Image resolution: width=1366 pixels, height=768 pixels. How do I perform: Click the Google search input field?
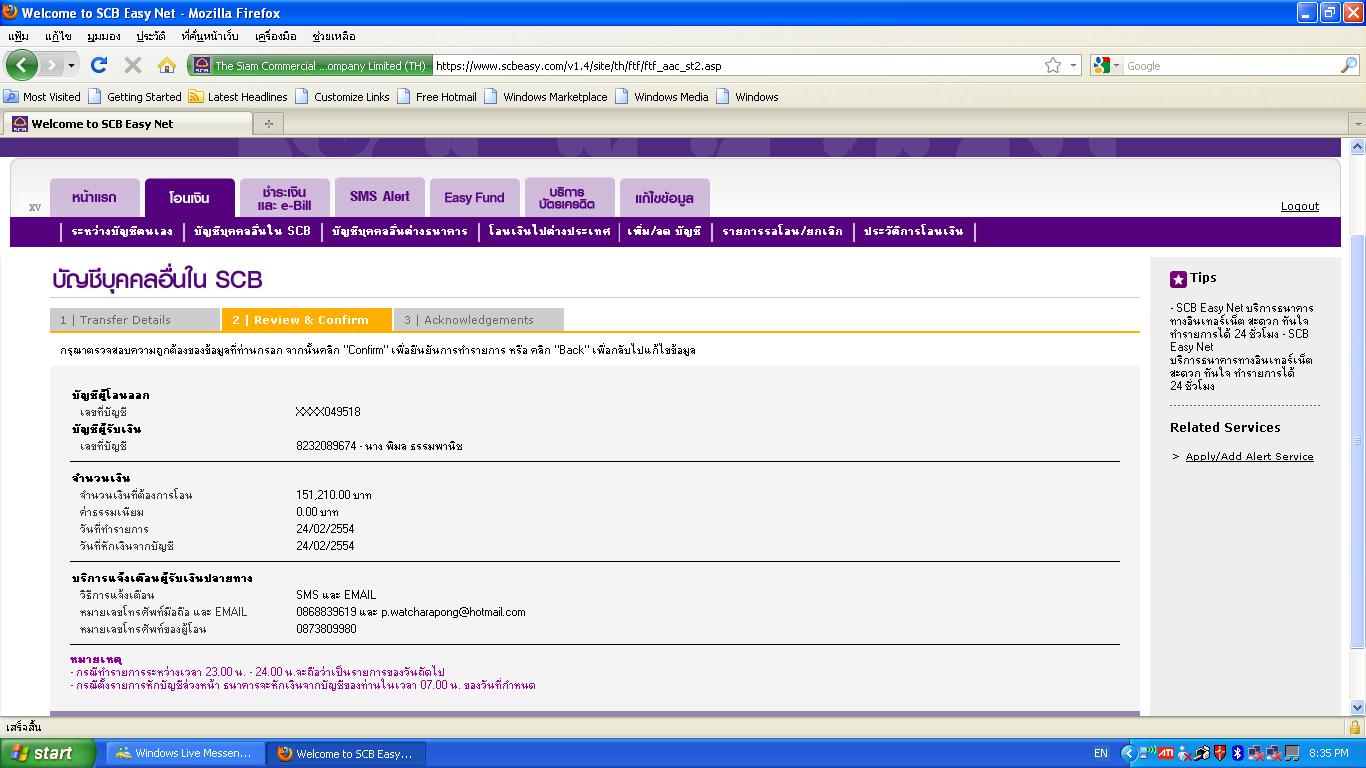(x=1230, y=66)
